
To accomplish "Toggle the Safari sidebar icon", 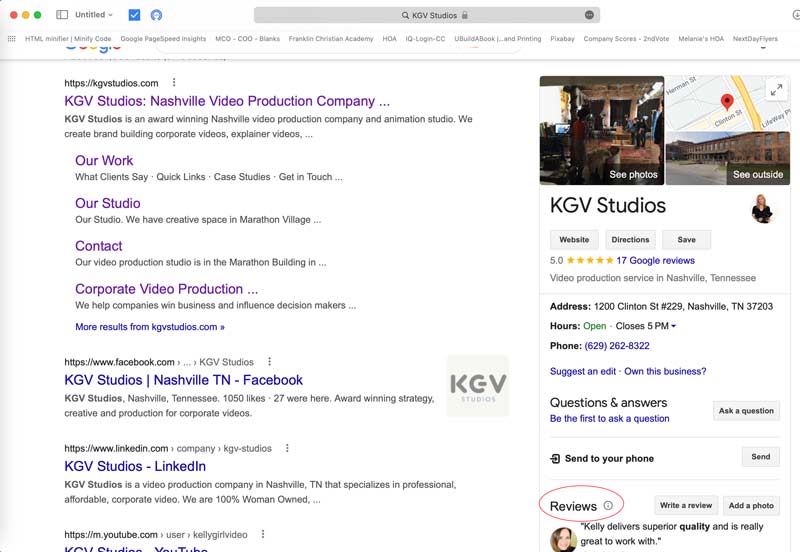I will pyautogui.click(x=62, y=15).
